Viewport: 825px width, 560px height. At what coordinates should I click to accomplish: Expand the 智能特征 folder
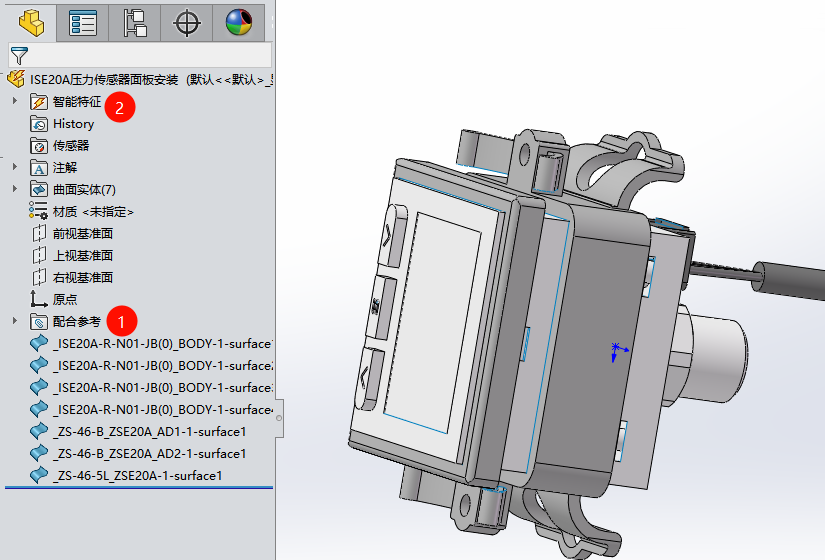pyautogui.click(x=14, y=101)
